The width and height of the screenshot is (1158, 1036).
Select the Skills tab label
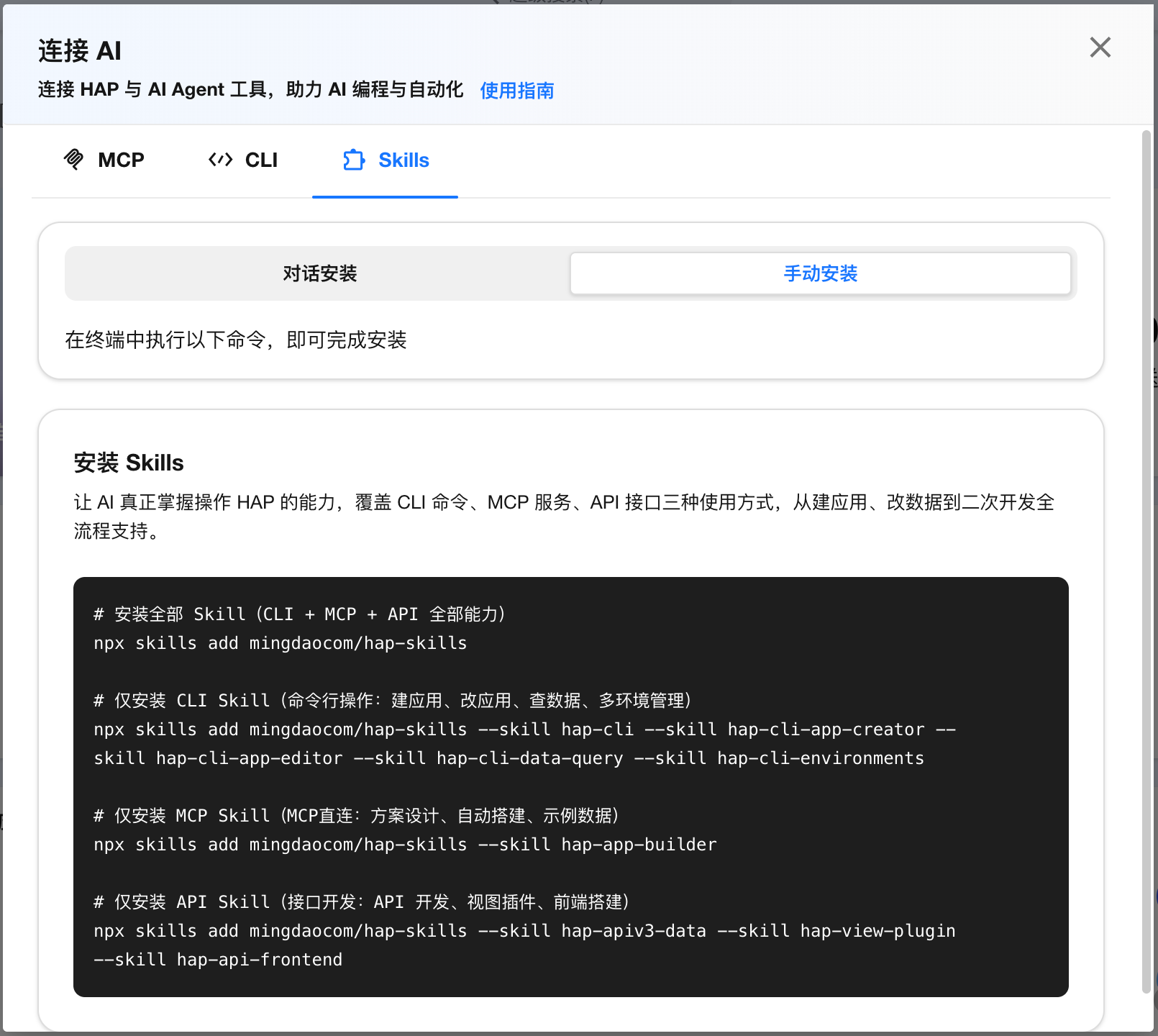tap(404, 160)
